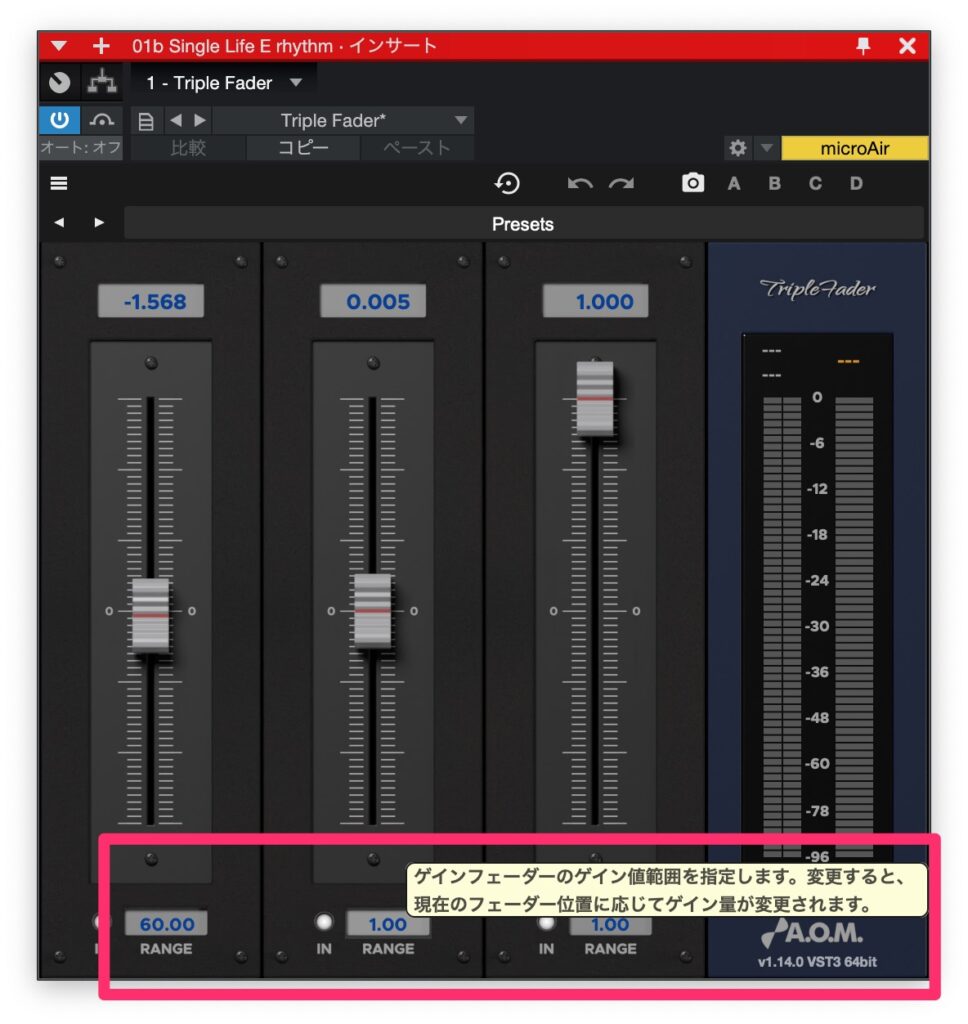The height and width of the screenshot is (1024, 968).
Task: Click the yellow microAir button
Action: click(x=854, y=148)
